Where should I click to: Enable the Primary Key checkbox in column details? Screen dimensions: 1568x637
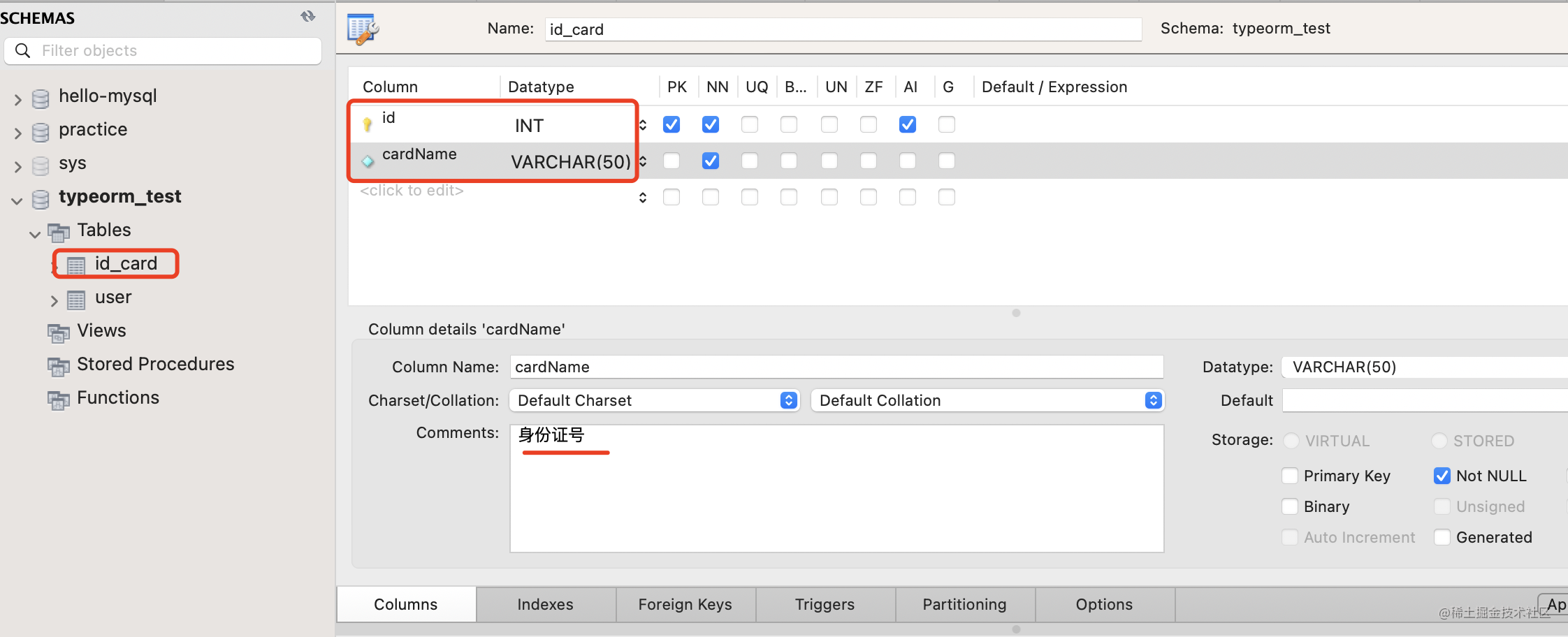1290,476
